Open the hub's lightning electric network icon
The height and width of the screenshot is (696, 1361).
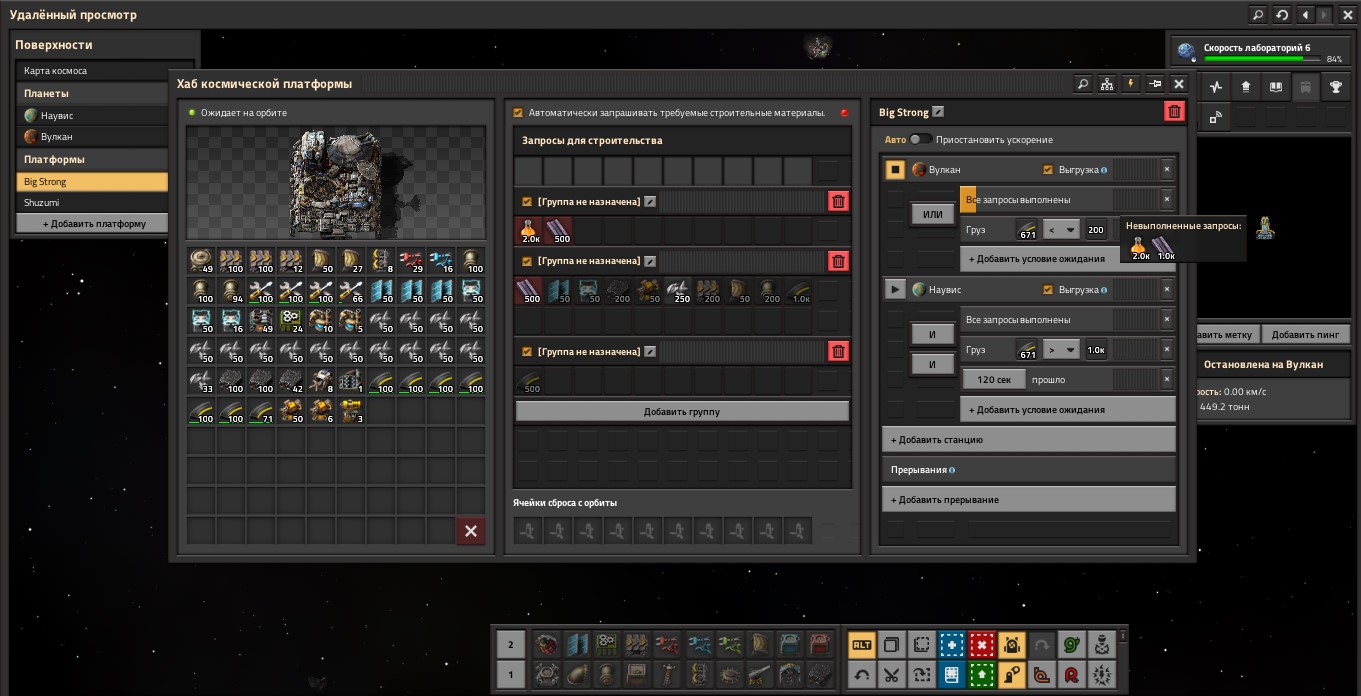1131,84
